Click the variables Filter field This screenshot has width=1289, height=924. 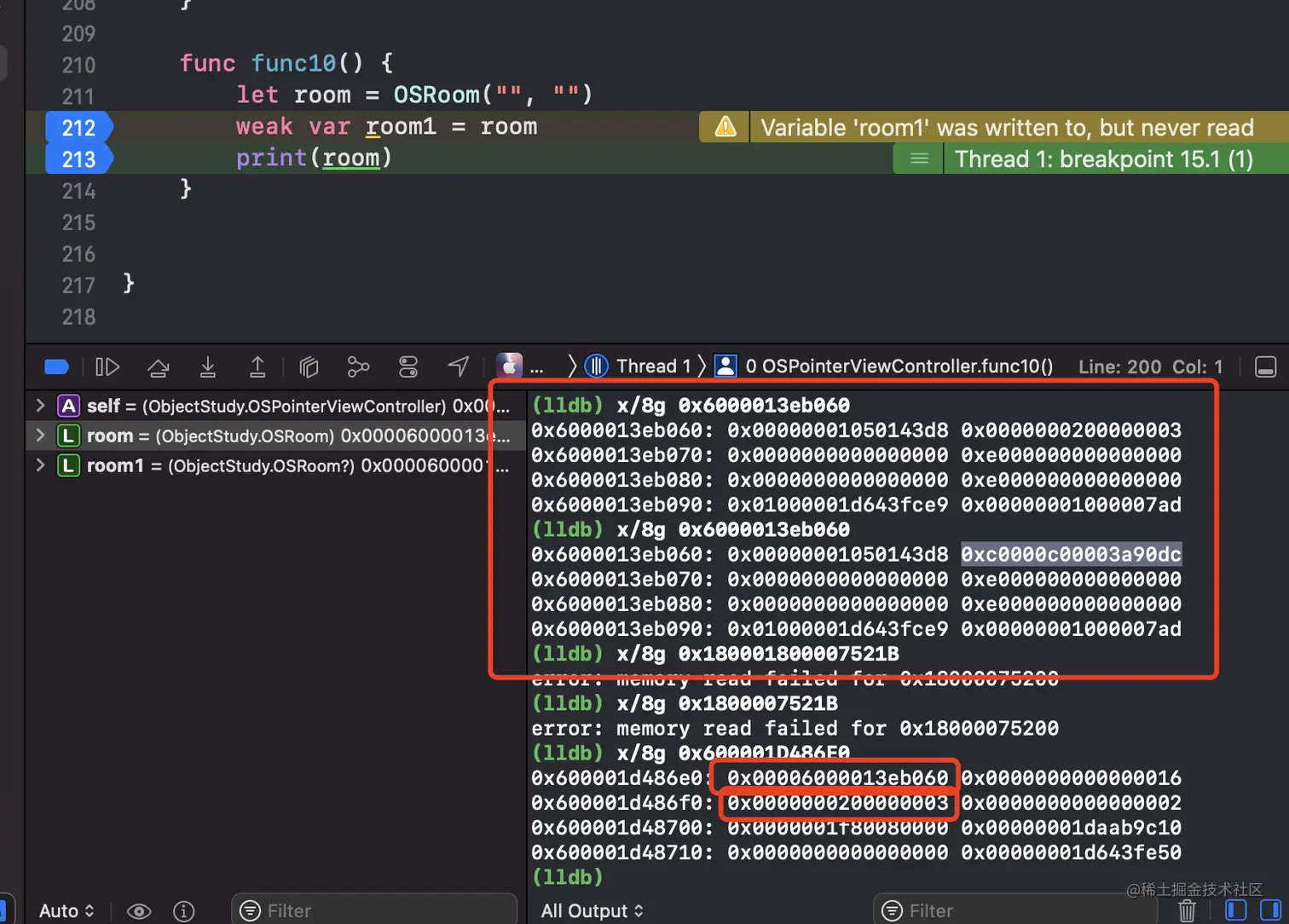pyautogui.click(x=374, y=910)
